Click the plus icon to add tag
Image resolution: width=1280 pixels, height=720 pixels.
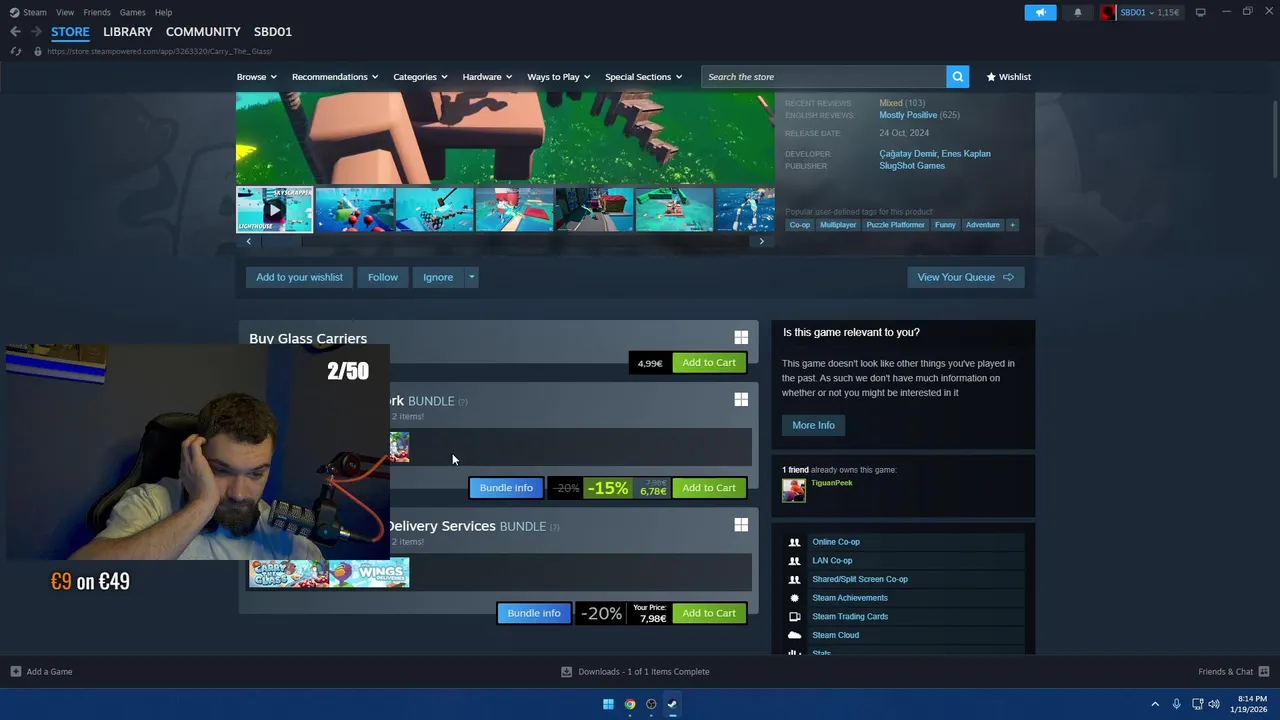pos(1012,225)
